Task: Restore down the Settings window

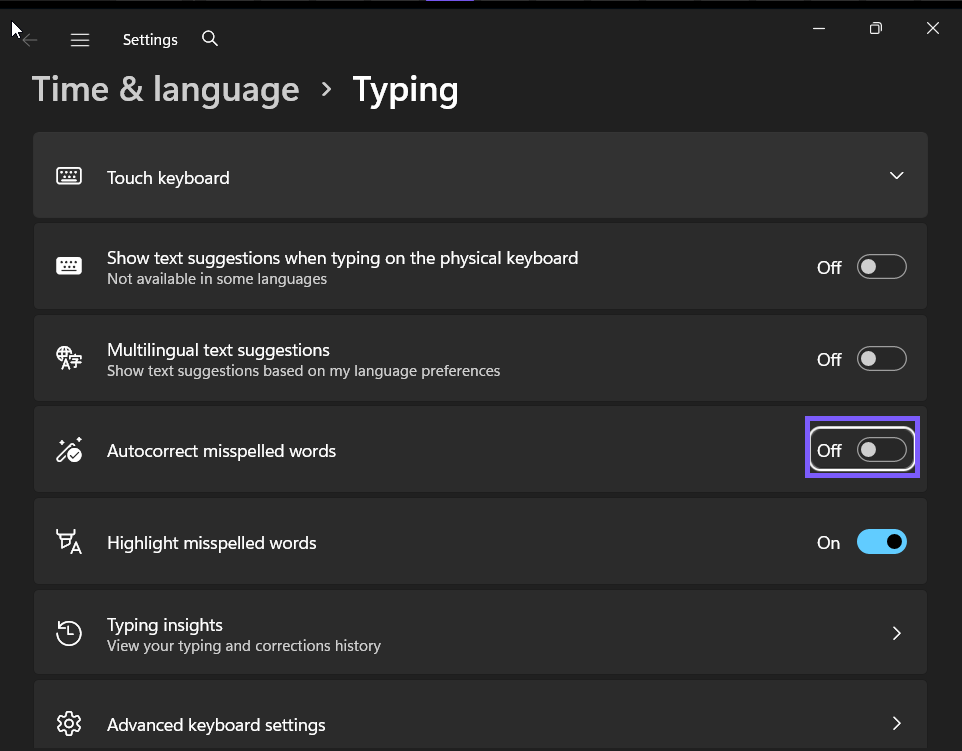Action: 875,28
